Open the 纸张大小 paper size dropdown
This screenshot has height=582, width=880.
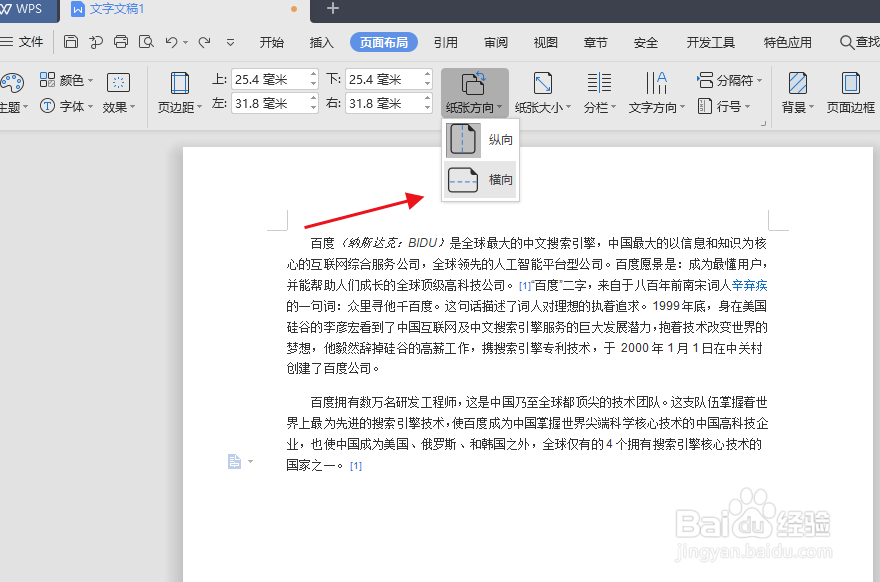pyautogui.click(x=543, y=93)
